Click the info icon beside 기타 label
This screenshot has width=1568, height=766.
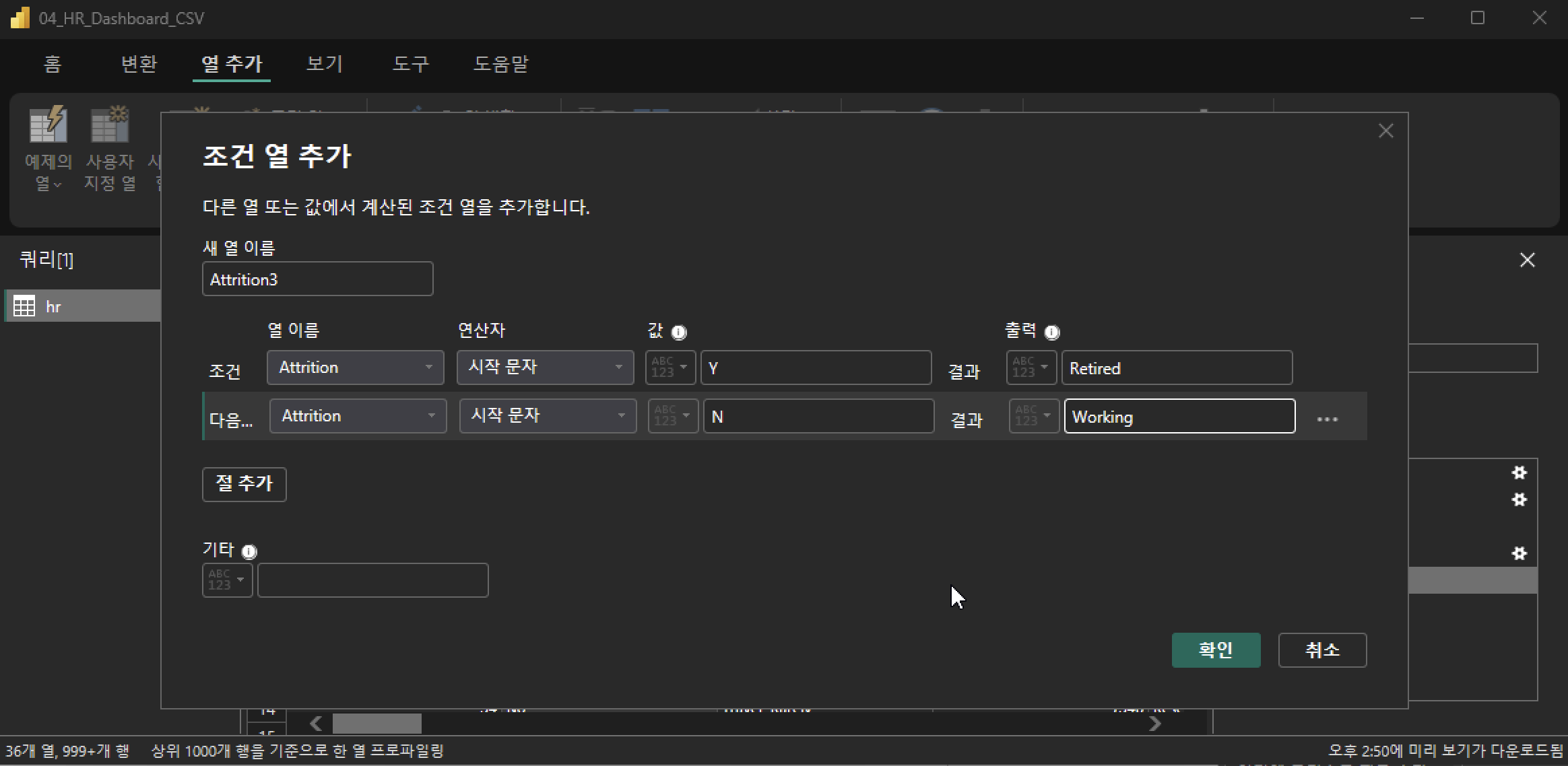(249, 552)
